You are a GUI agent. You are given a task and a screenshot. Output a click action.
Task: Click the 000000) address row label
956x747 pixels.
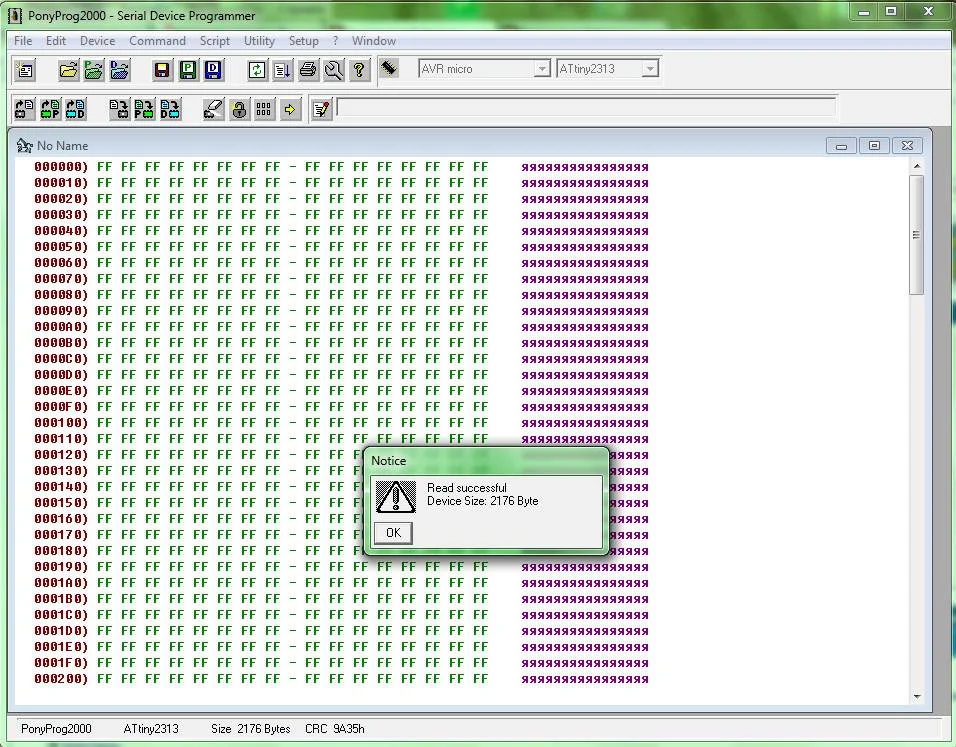tap(61, 166)
